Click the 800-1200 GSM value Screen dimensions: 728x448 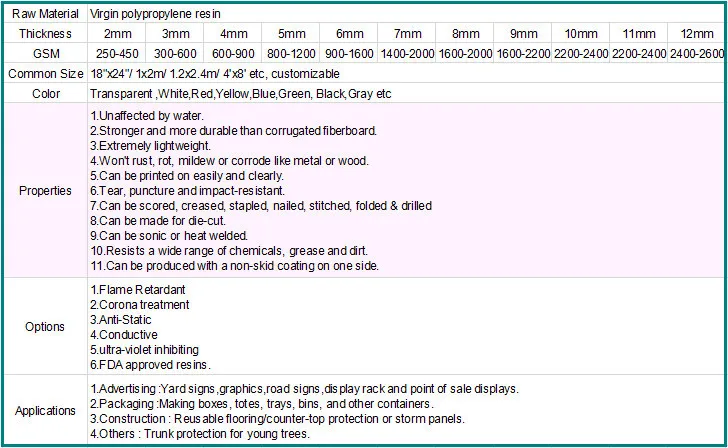292,52
